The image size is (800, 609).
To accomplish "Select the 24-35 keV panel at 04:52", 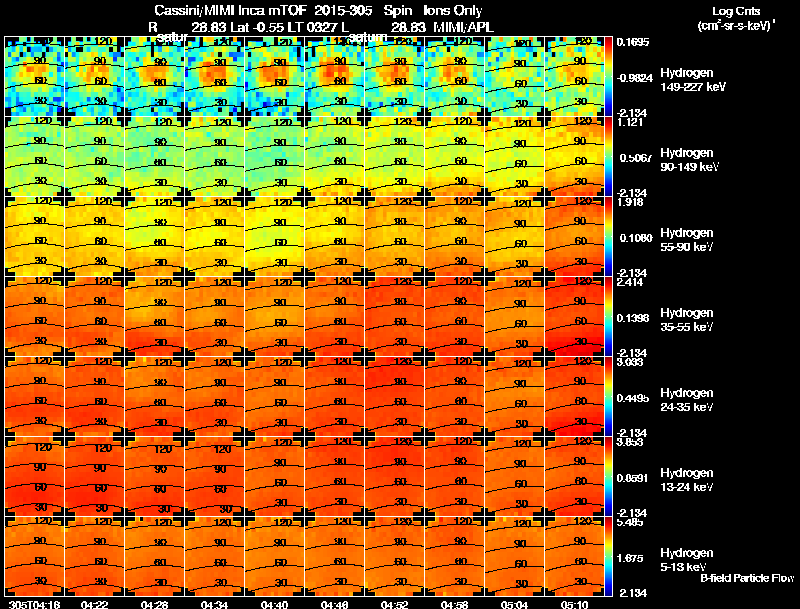I will pyautogui.click(x=395, y=396).
